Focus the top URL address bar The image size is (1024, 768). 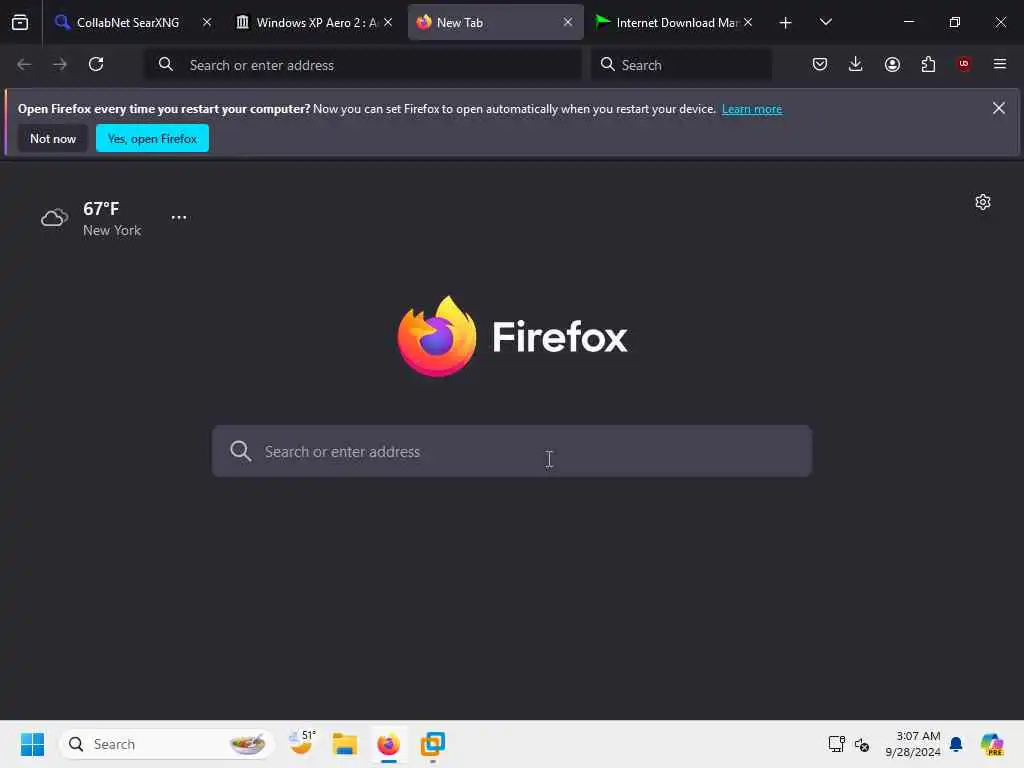(x=363, y=65)
